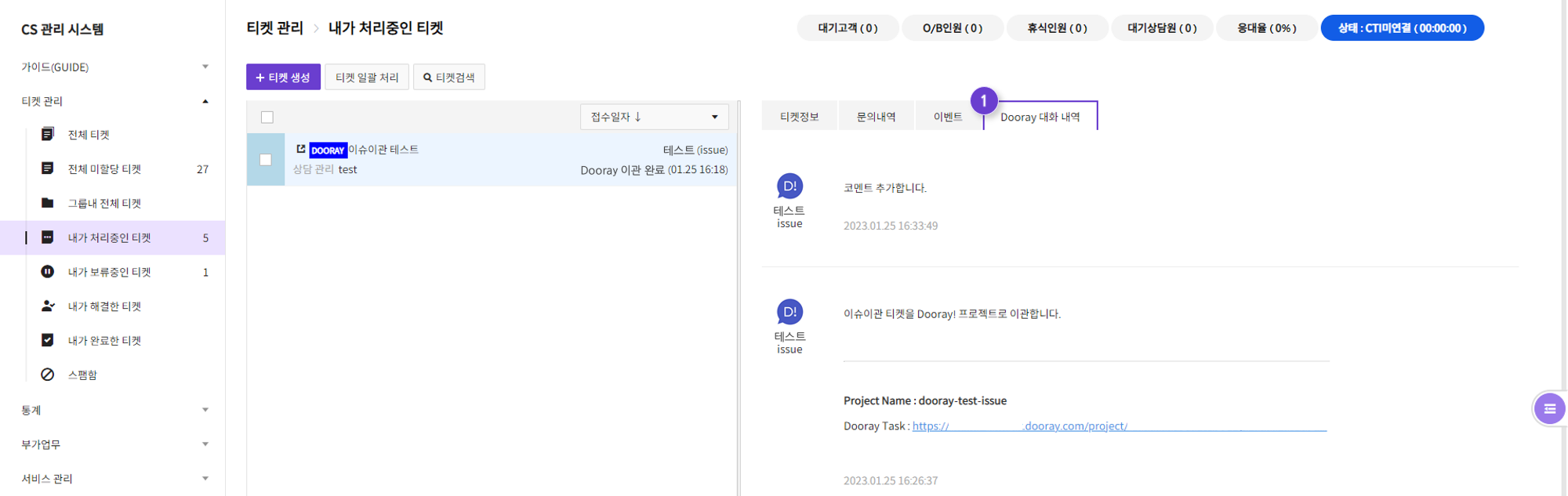Open 내가 보류중인 티켓 list
The image size is (1568, 496).
pyautogui.click(x=109, y=272)
